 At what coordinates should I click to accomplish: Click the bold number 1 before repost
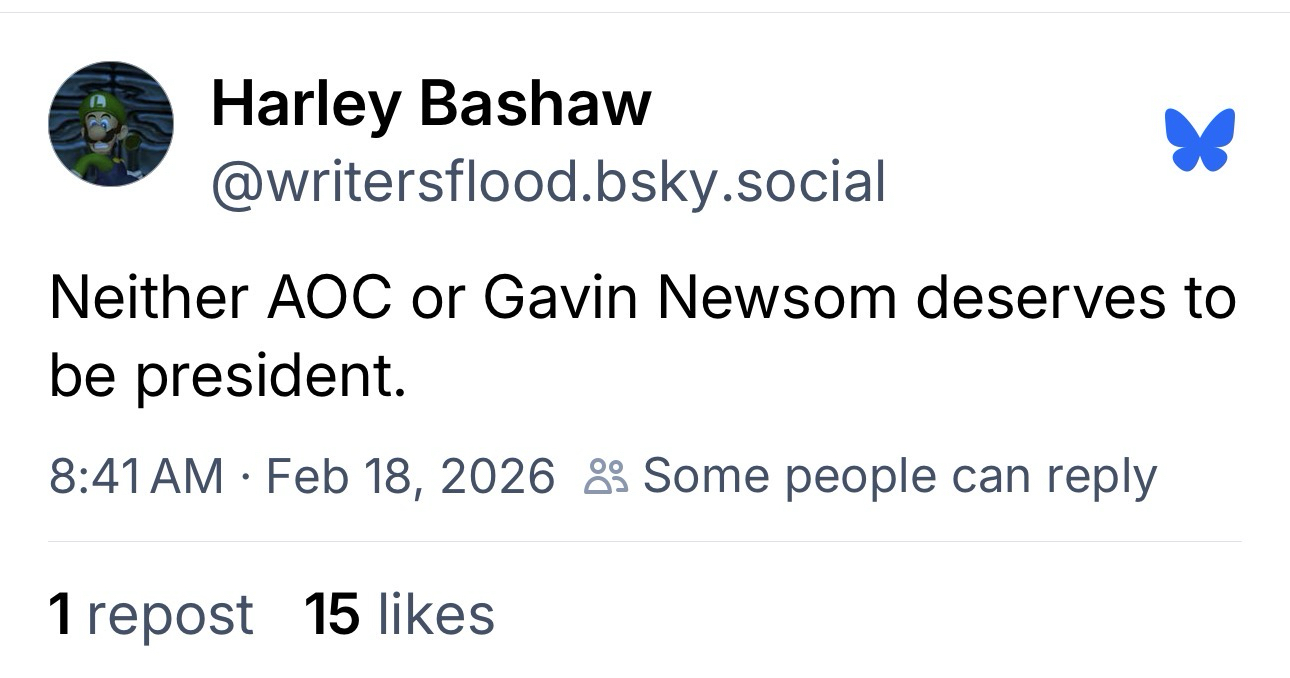coord(61,614)
